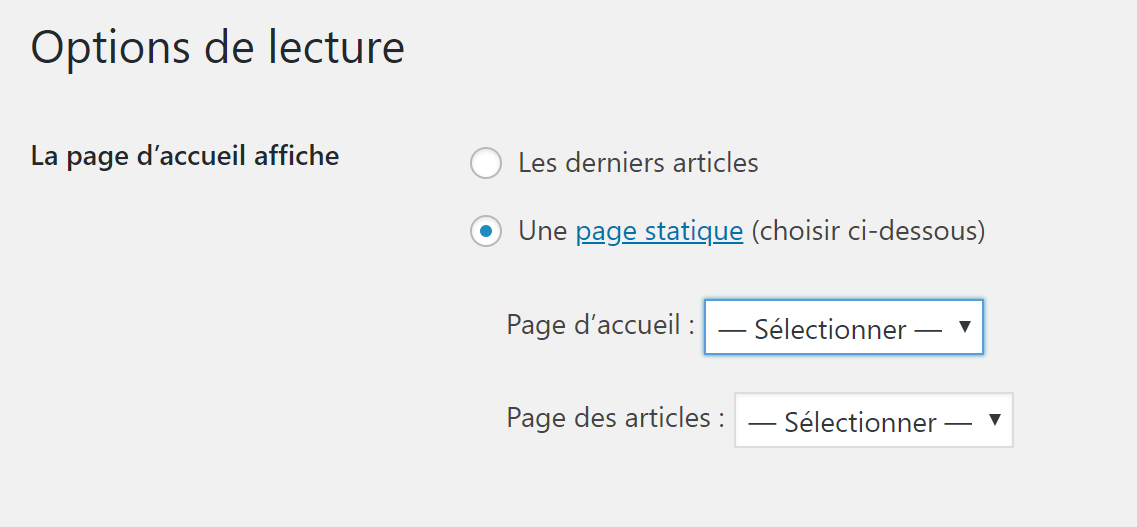This screenshot has width=1137, height=527.
Task: Click the blue dot inside the selected radio
Action: pos(486,231)
